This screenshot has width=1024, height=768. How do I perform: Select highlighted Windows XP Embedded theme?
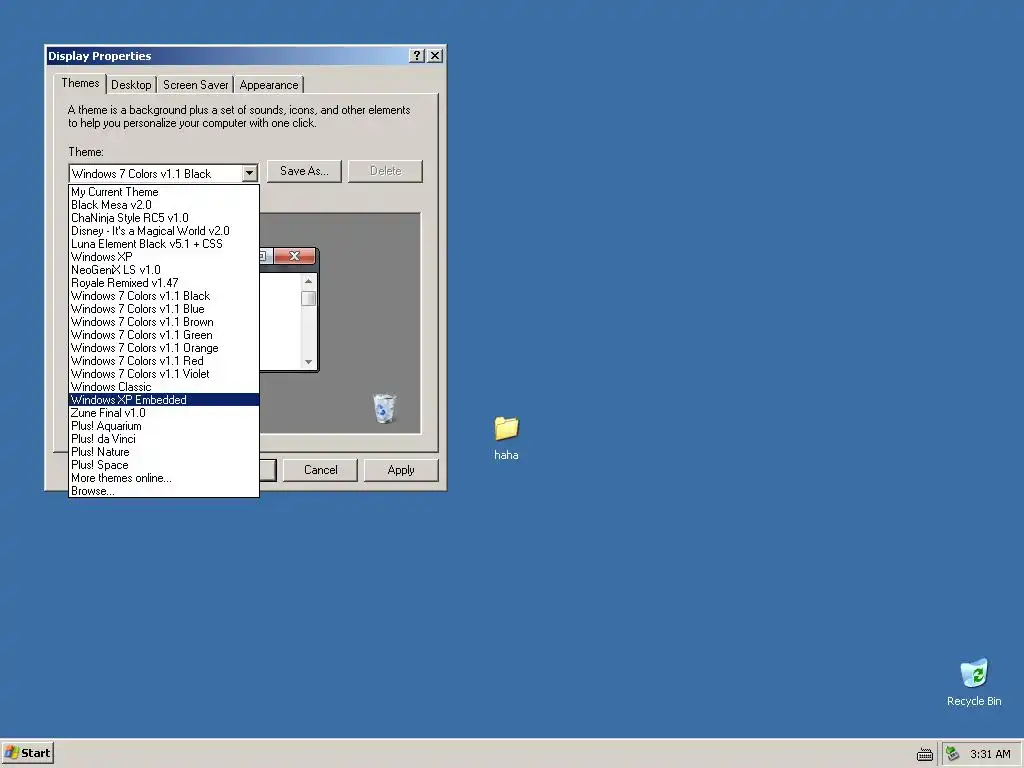[164, 400]
